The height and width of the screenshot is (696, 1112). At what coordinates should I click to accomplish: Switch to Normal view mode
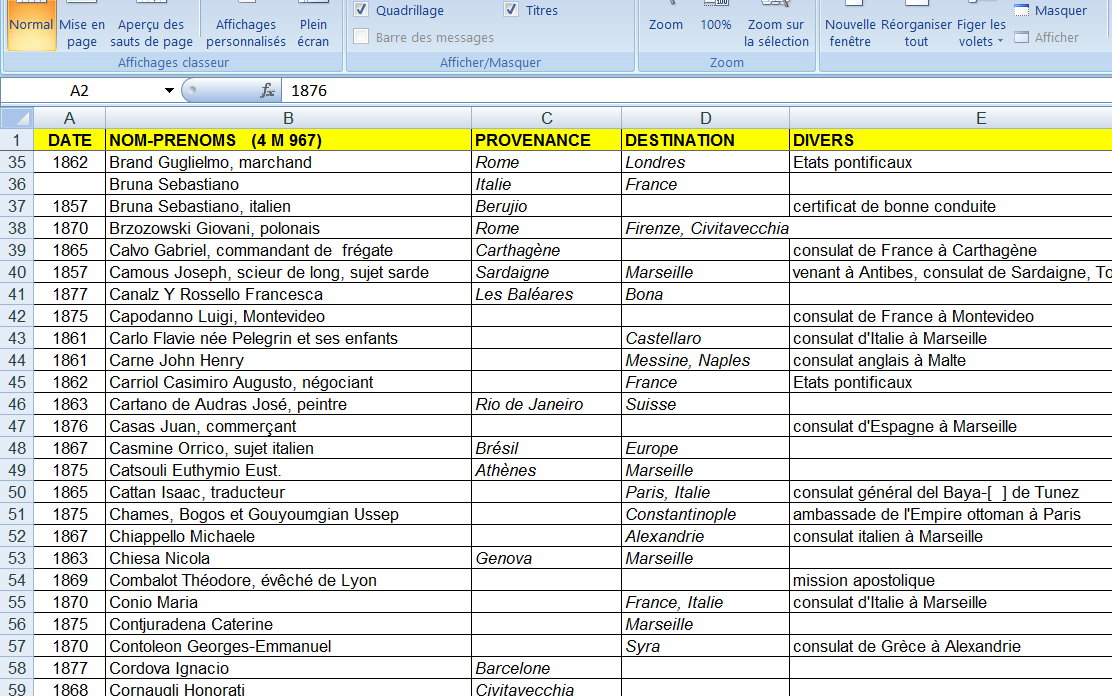(31, 25)
